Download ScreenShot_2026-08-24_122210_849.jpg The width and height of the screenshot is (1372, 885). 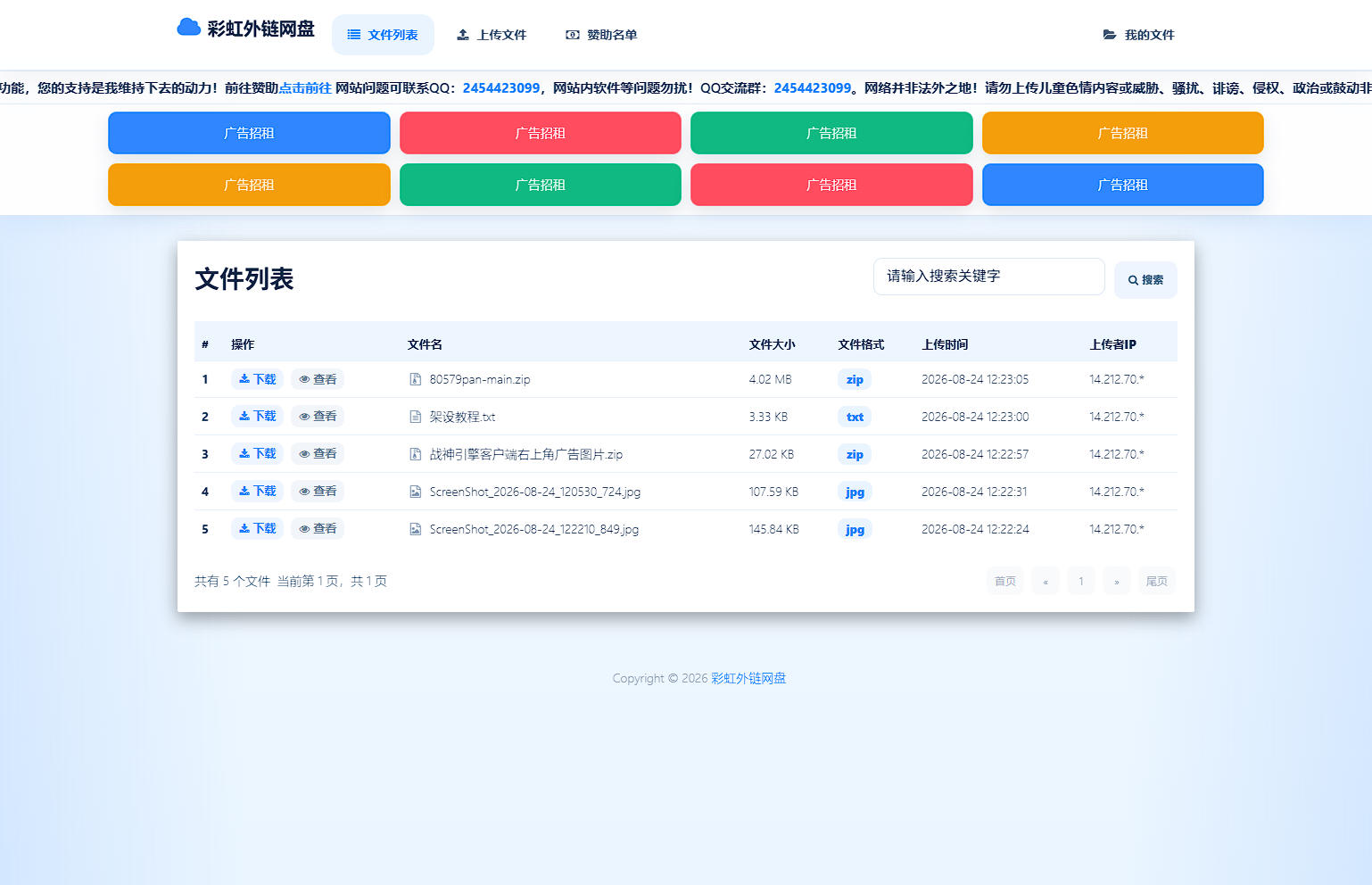[x=258, y=528]
